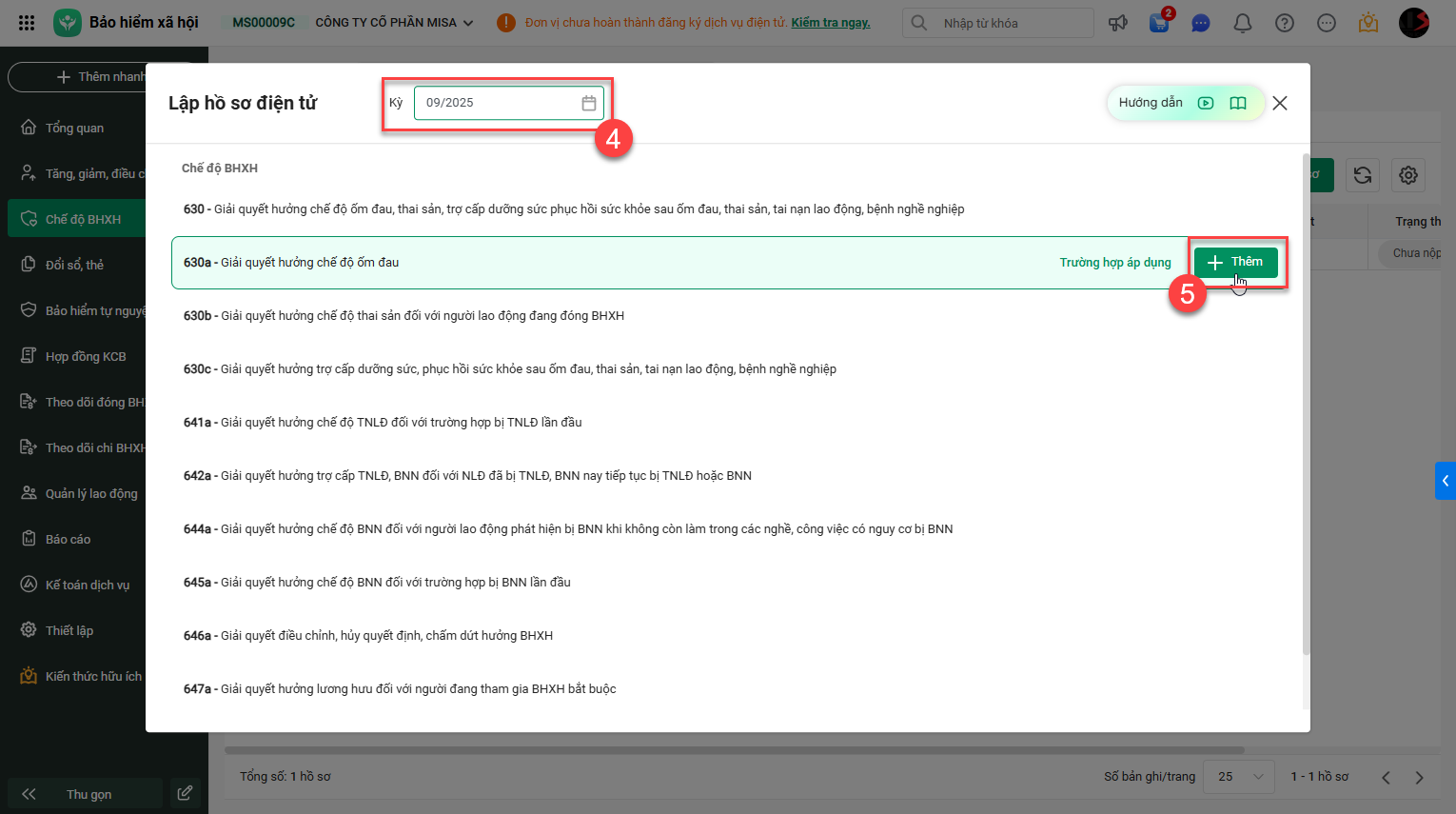Screen dimensions: 1456x814
Task: Open the app launcher grid icon
Action: (x=27, y=23)
